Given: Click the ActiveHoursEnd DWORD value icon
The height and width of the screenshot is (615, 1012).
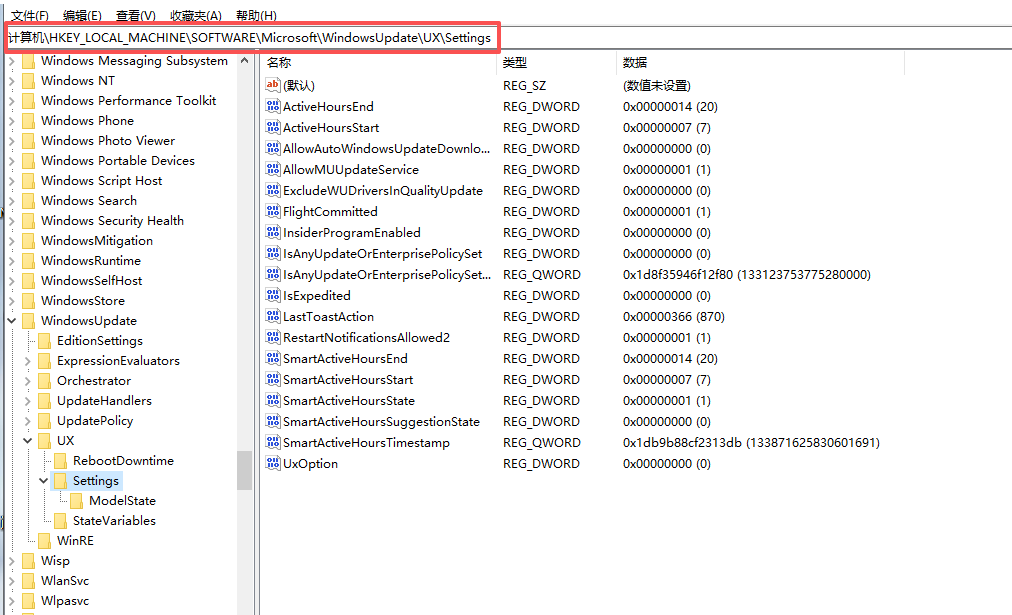Looking at the screenshot, I should (x=273, y=106).
